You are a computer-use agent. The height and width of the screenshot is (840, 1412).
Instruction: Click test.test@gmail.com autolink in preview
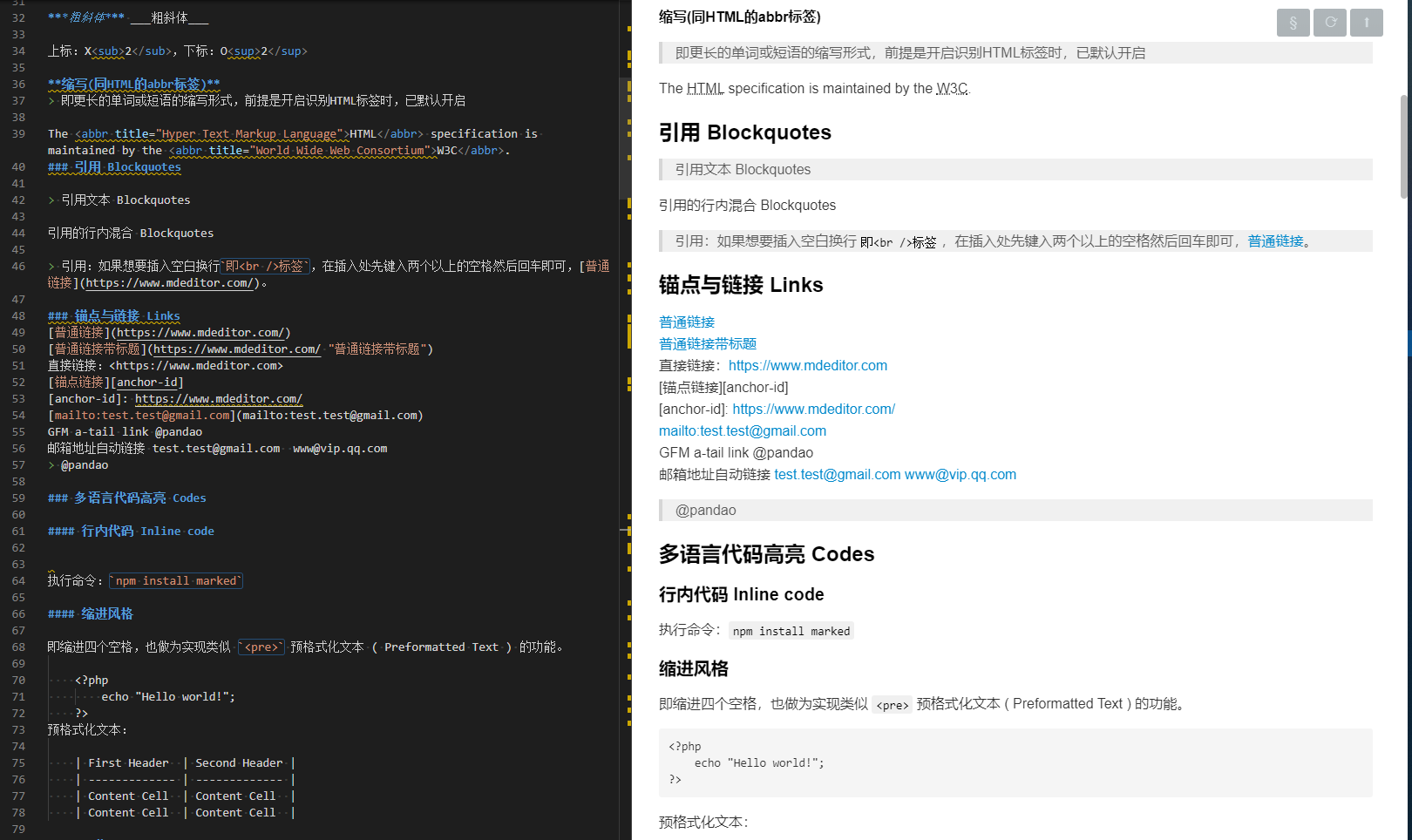(837, 474)
